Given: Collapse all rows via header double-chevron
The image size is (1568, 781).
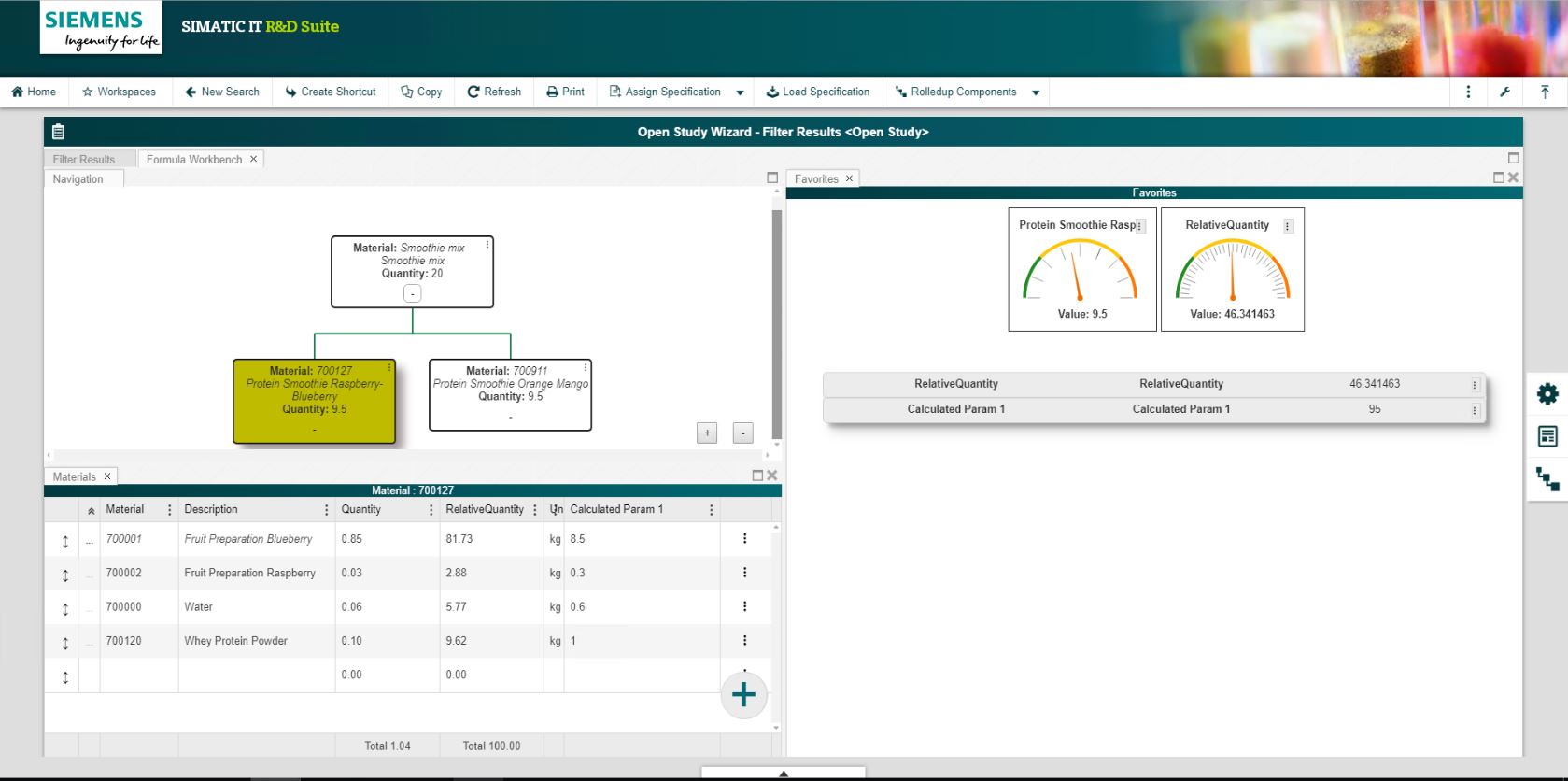Looking at the screenshot, I should [x=91, y=511].
